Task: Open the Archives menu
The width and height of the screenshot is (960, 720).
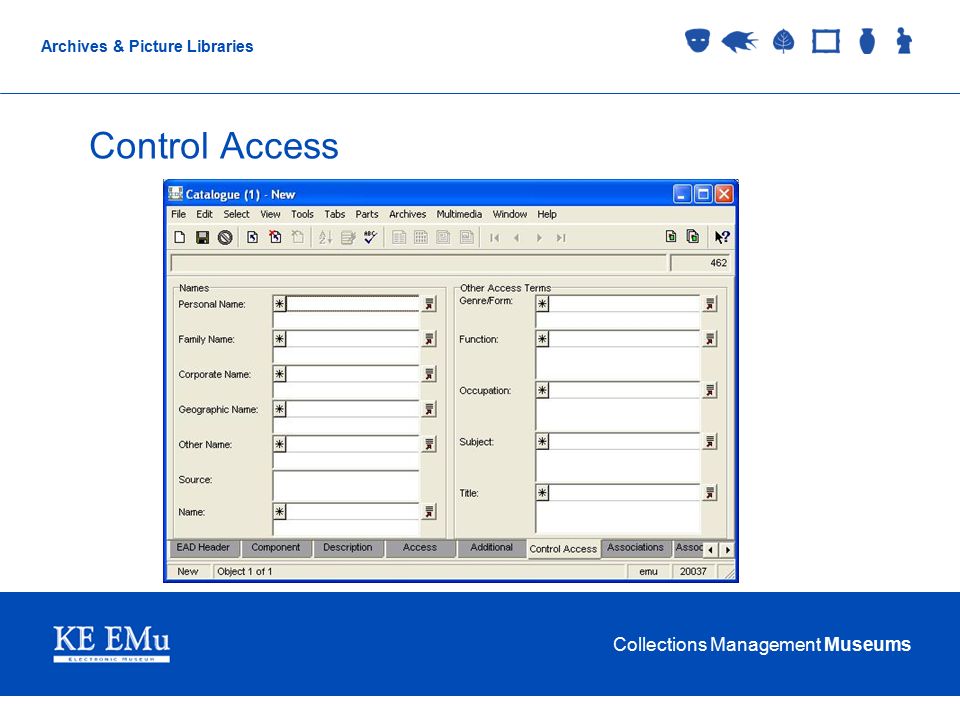Action: (x=407, y=214)
